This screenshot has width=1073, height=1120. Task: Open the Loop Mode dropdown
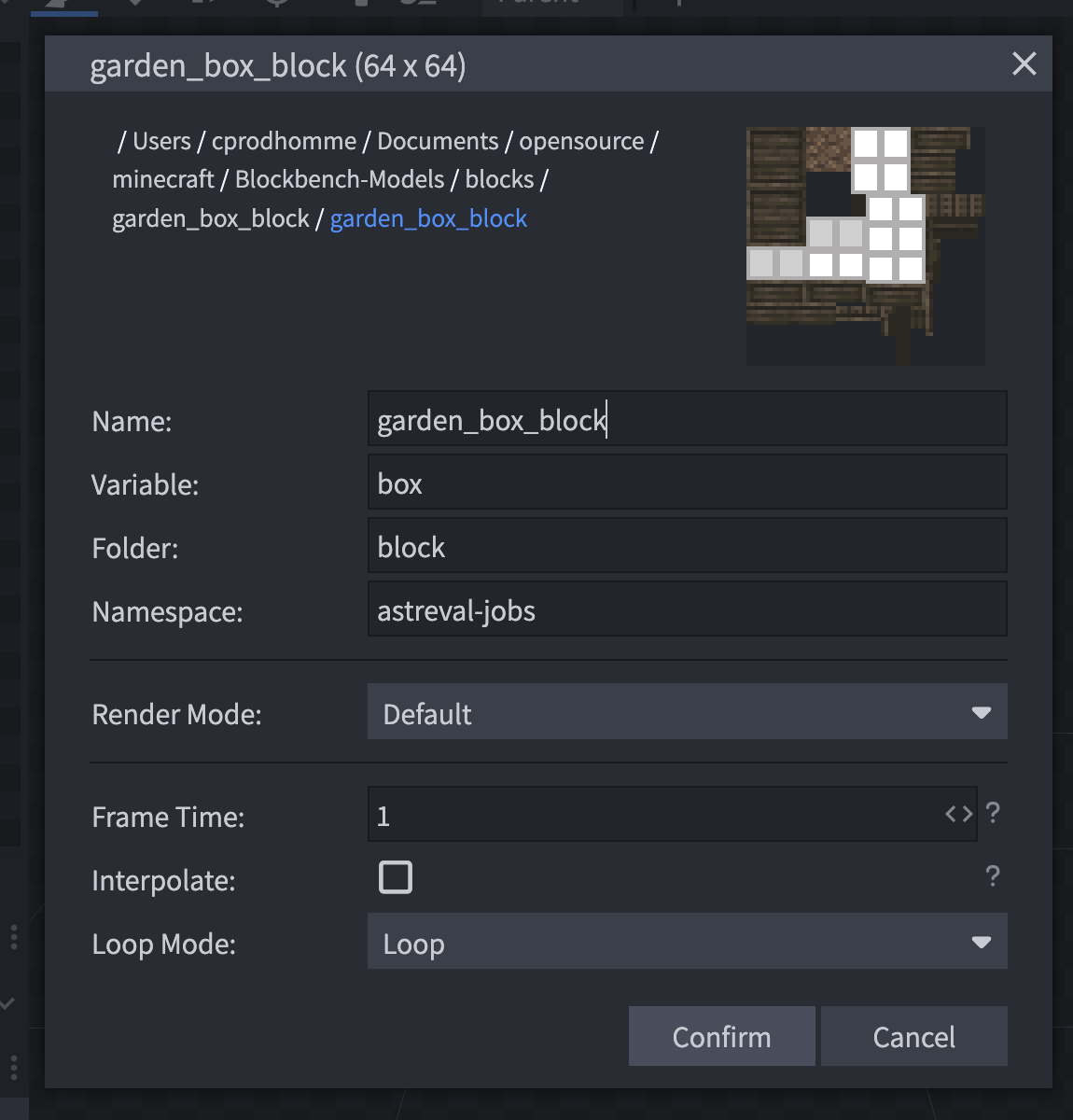(x=687, y=943)
